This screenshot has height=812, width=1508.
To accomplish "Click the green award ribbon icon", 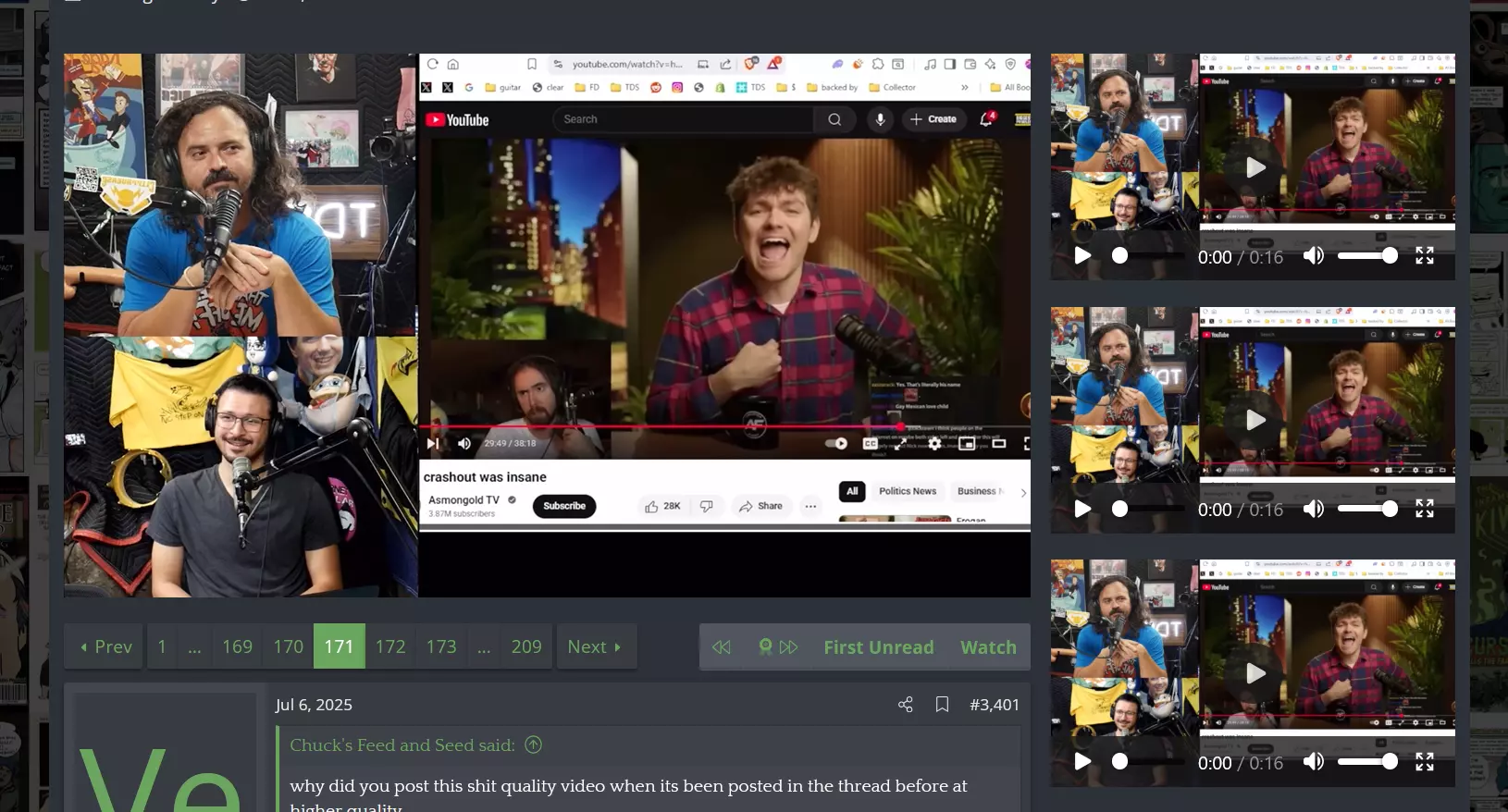I will click(x=765, y=647).
